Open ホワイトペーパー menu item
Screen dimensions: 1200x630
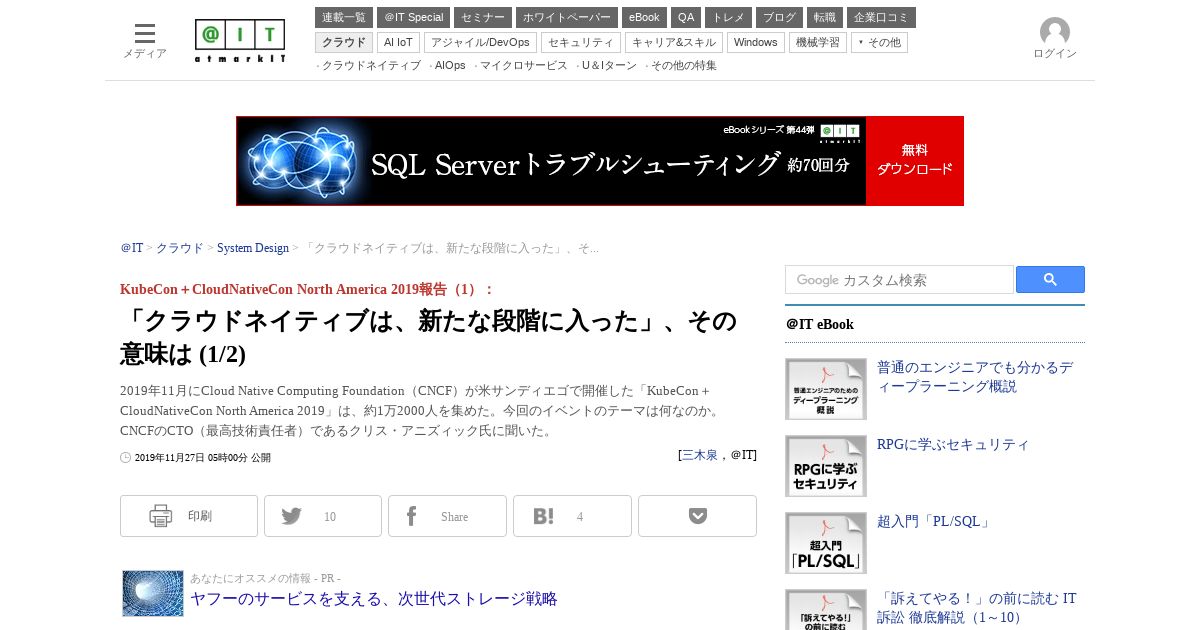click(x=567, y=17)
